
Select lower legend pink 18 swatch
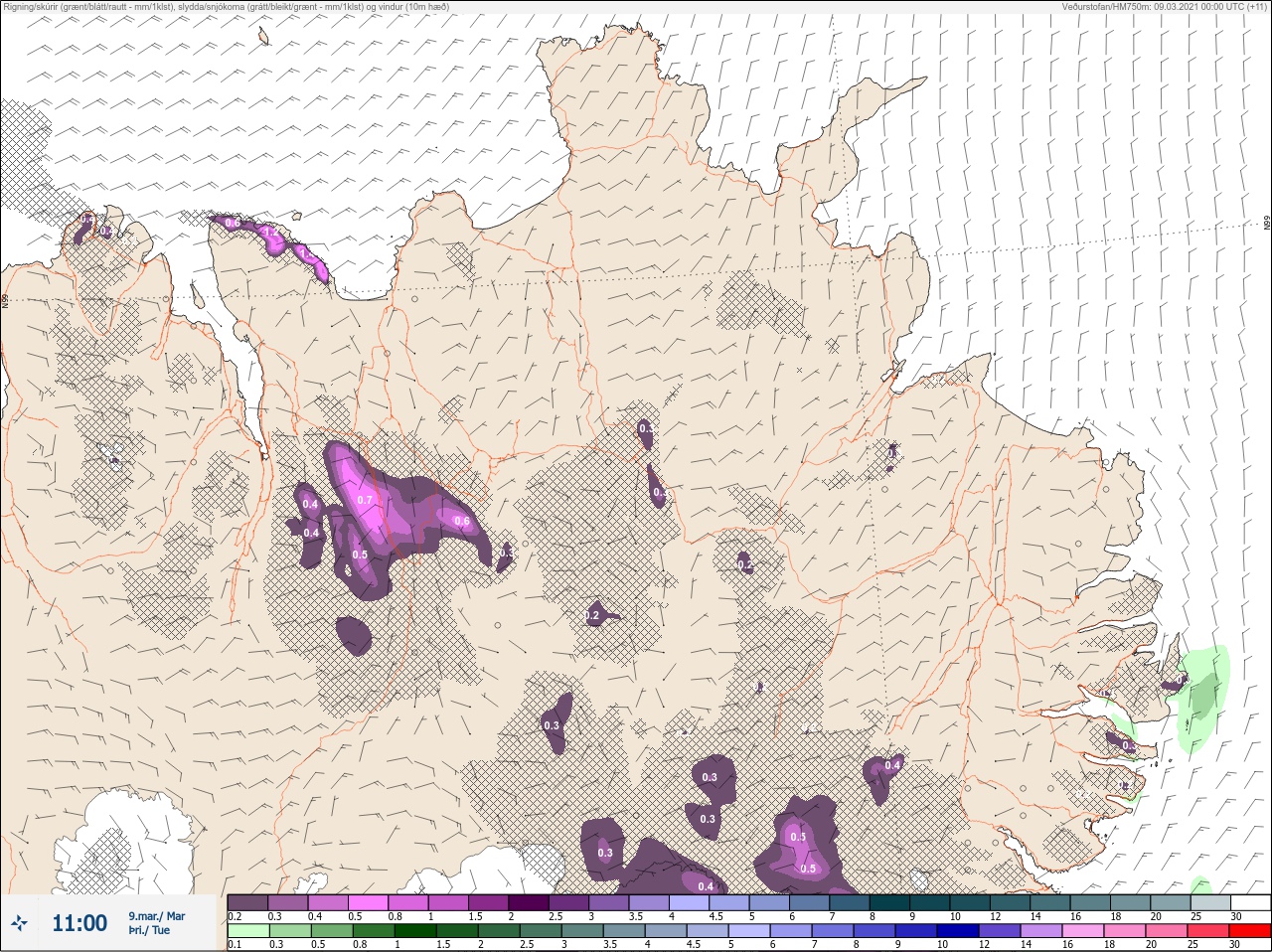tap(1125, 930)
